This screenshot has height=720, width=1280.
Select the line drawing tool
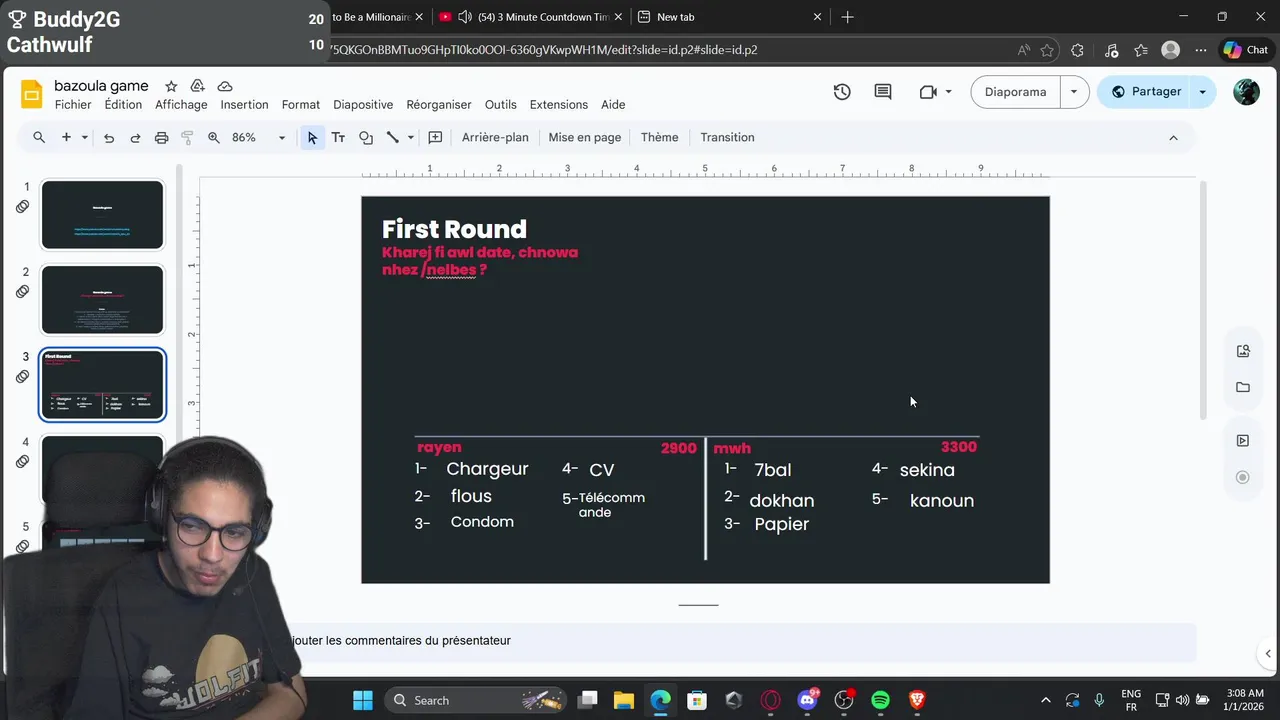coord(393,137)
